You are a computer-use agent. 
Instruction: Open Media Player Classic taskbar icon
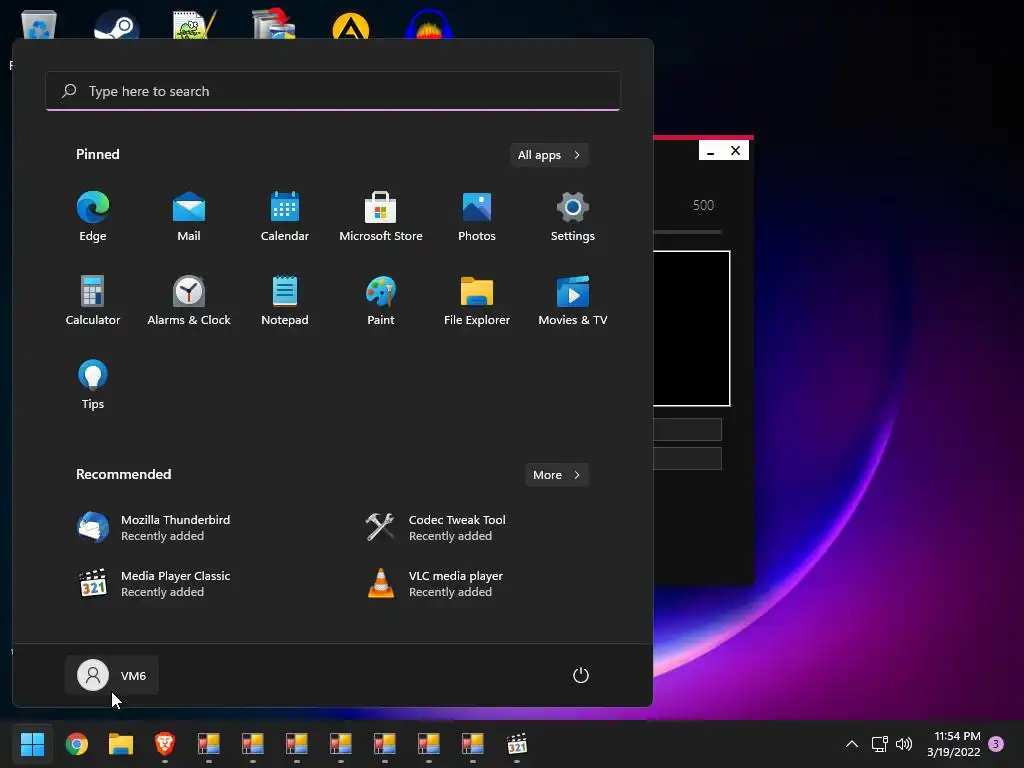click(x=517, y=744)
